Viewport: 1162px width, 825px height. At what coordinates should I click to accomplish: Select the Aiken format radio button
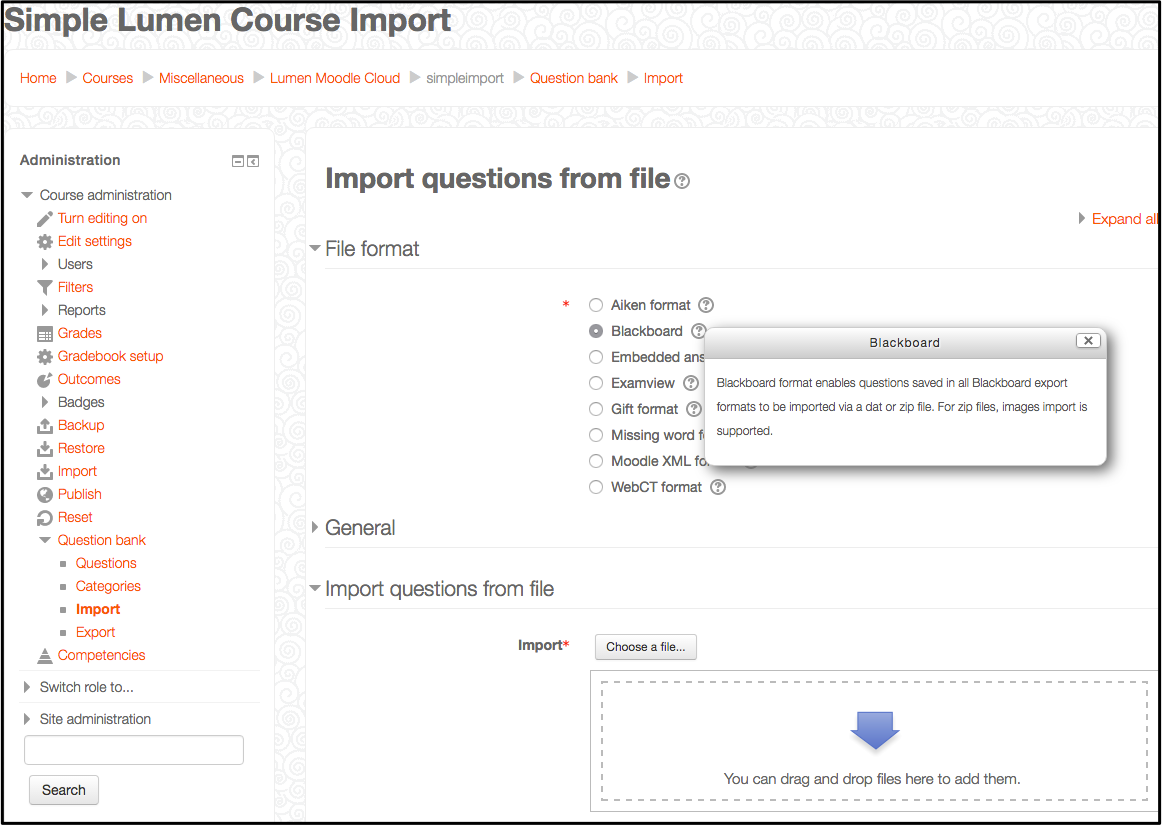(596, 305)
